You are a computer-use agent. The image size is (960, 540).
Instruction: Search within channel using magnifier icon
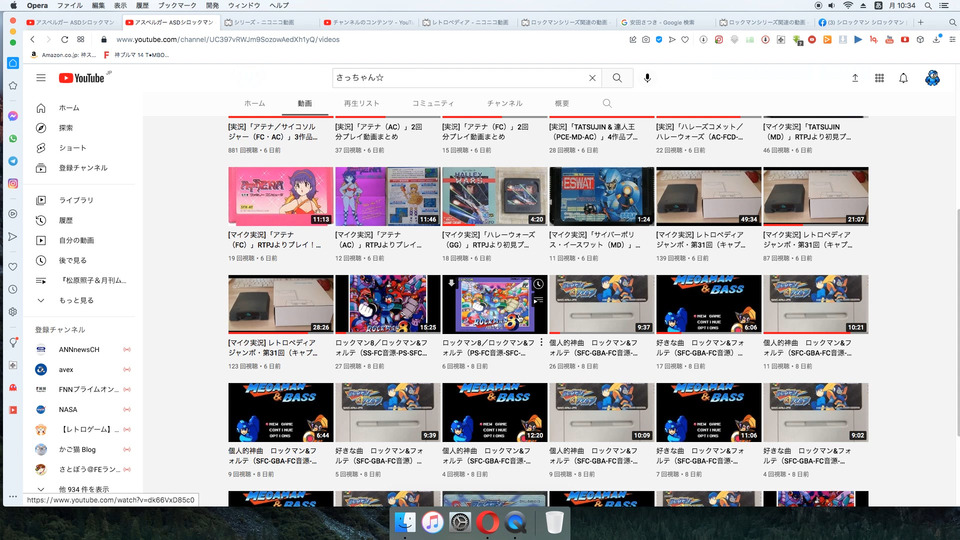(x=607, y=103)
